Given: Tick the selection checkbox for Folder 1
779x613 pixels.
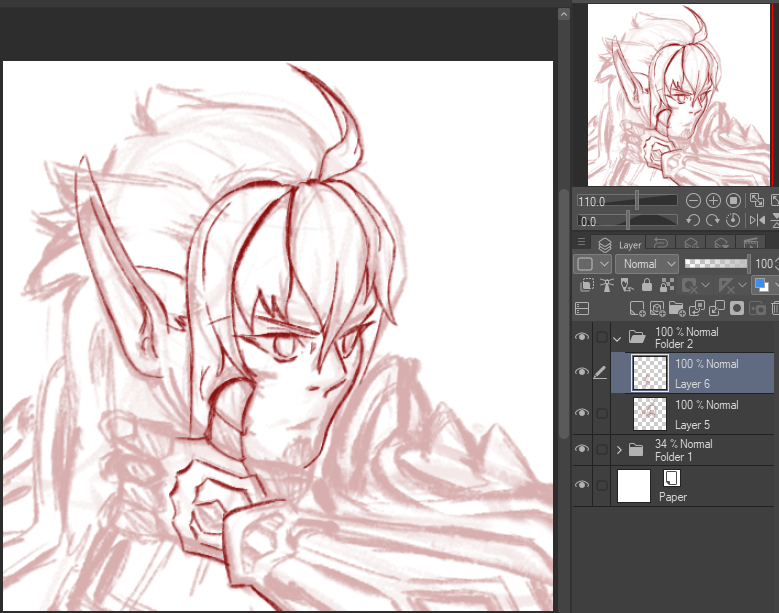Looking at the screenshot, I should (602, 449).
